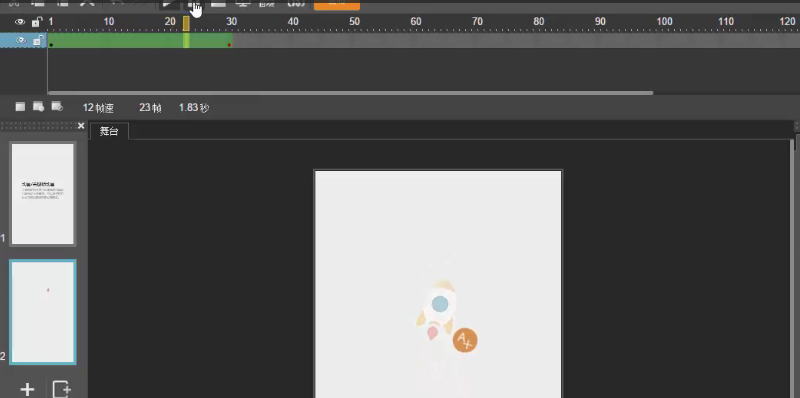
Task: Select the 舞台 tab
Action: tap(109, 131)
